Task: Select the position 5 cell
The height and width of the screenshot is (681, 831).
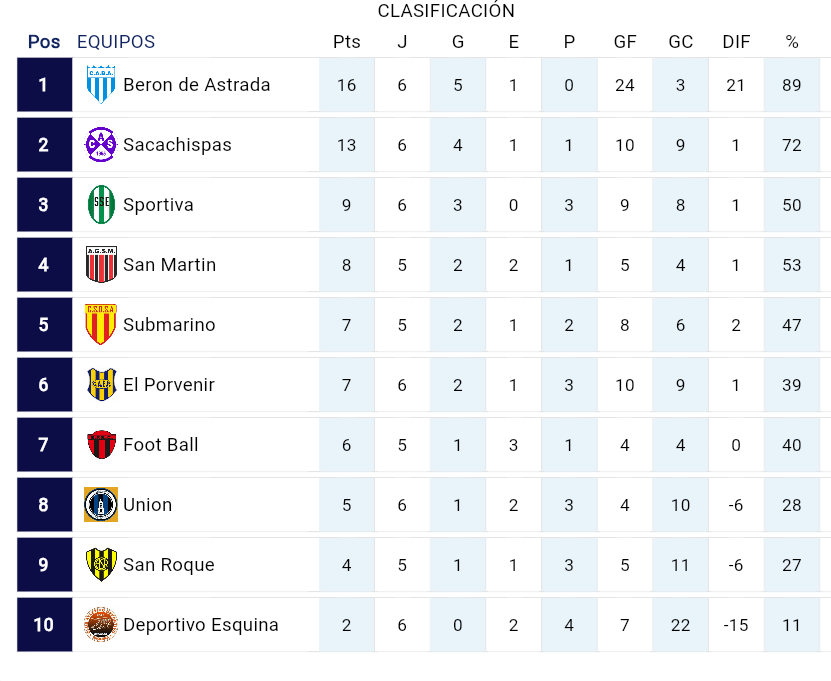Action: [45, 324]
